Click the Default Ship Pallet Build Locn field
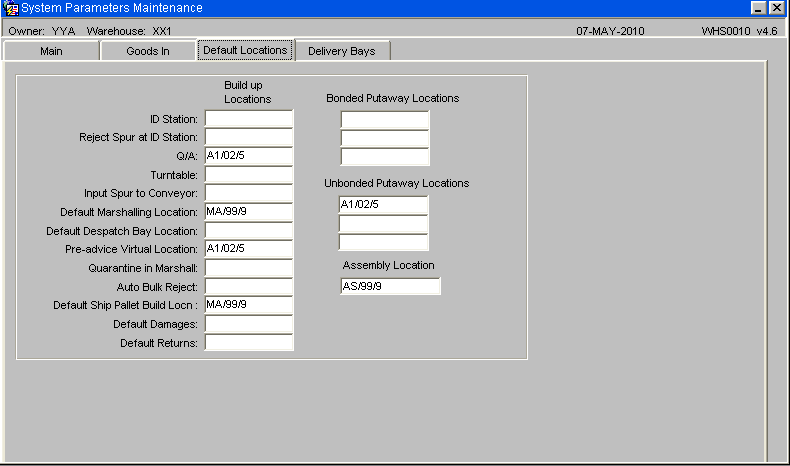This screenshot has height=466, width=790. pos(249,305)
